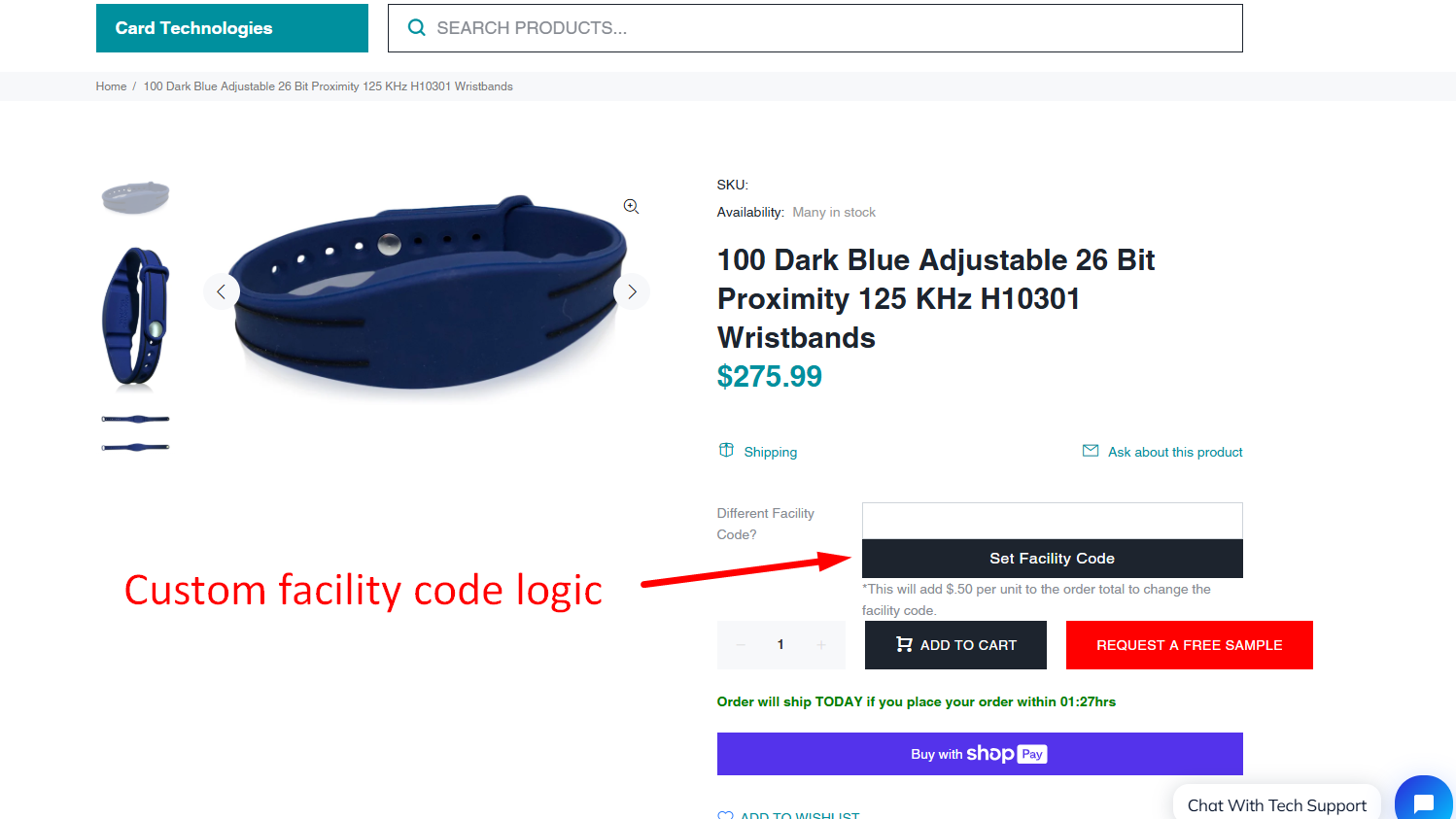Add the wristbands to cart
Image resolution: width=1456 pixels, height=819 pixels.
(955, 645)
